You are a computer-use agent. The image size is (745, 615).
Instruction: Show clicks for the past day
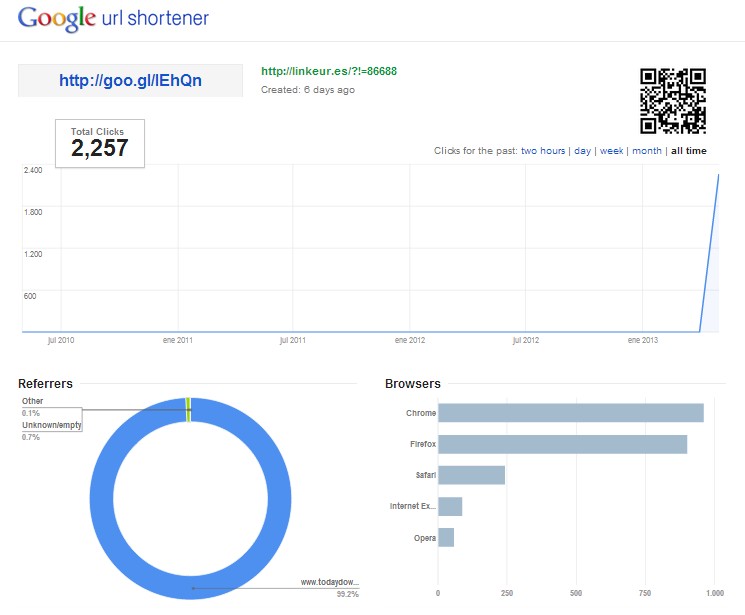(582, 151)
